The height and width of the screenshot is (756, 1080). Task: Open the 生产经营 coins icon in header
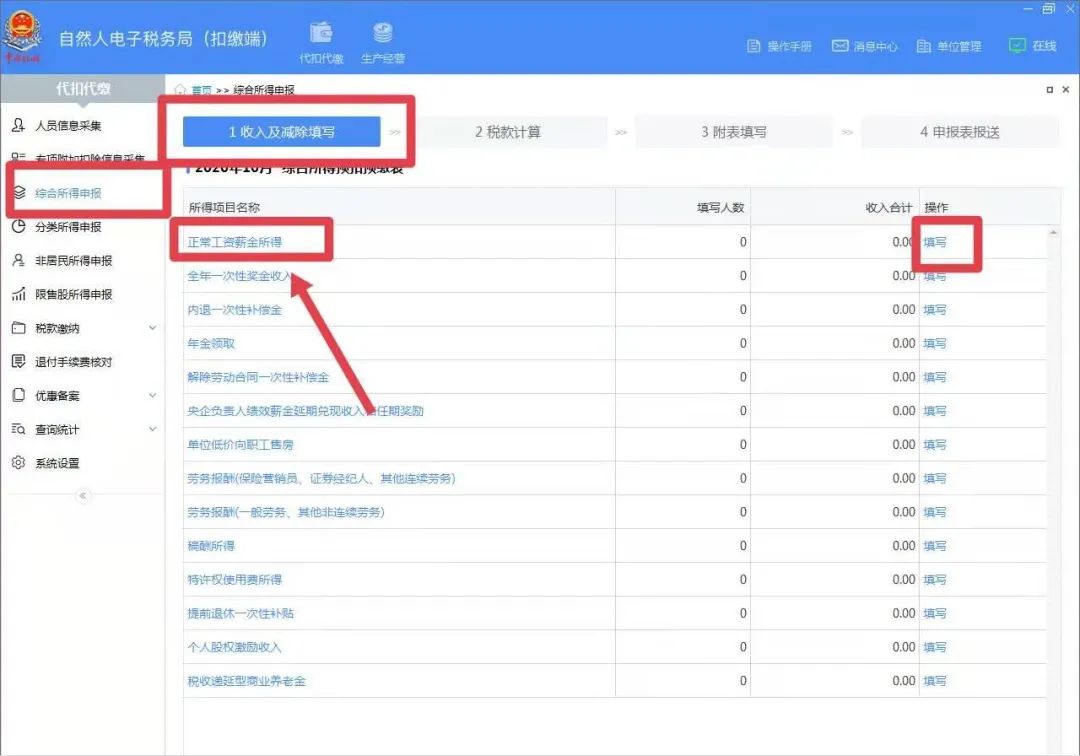[382, 32]
